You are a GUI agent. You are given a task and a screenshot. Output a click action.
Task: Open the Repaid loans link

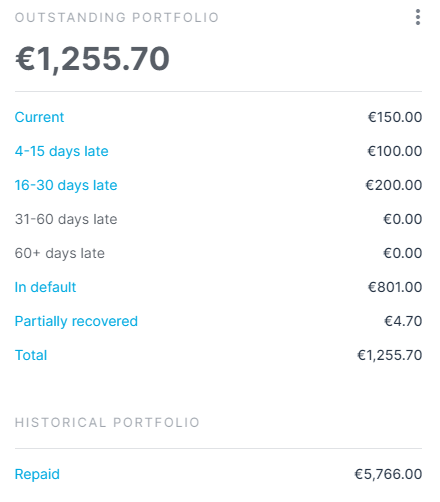(37, 474)
